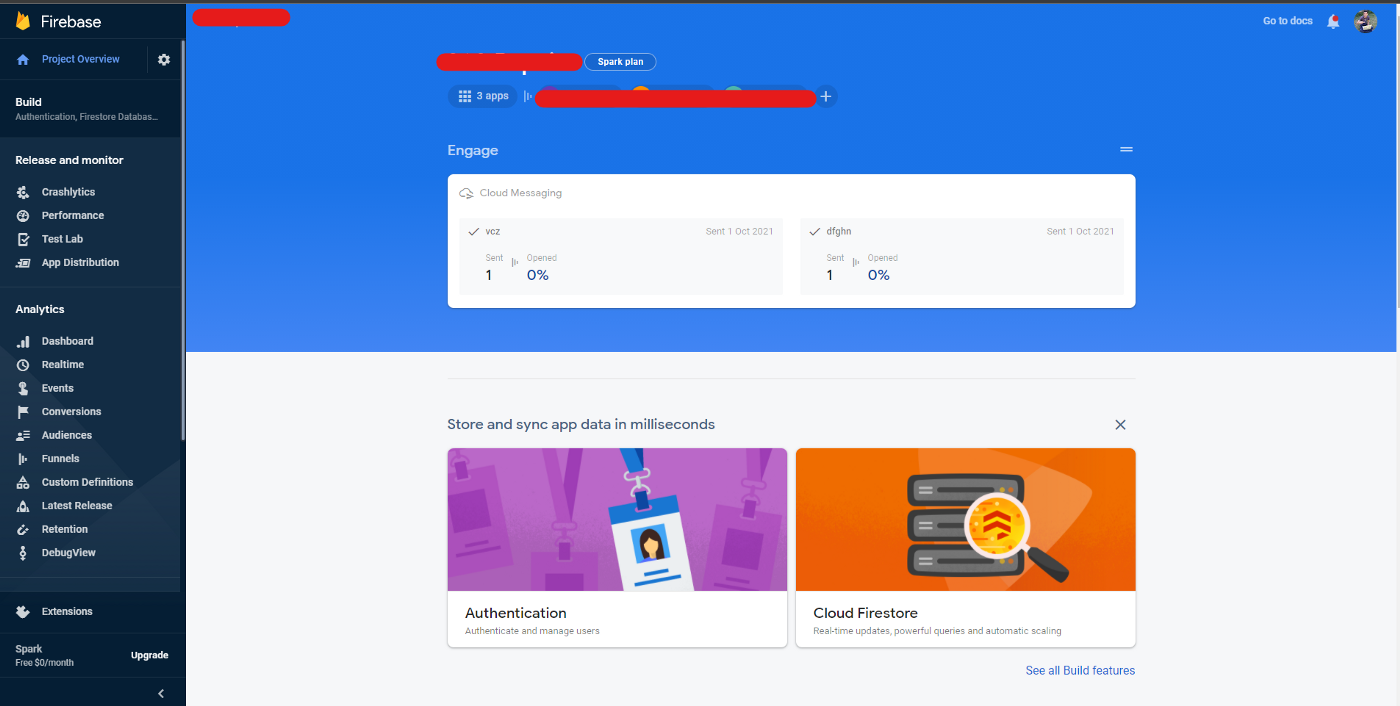Open Realtime analytics menu item

pyautogui.click(x=62, y=365)
